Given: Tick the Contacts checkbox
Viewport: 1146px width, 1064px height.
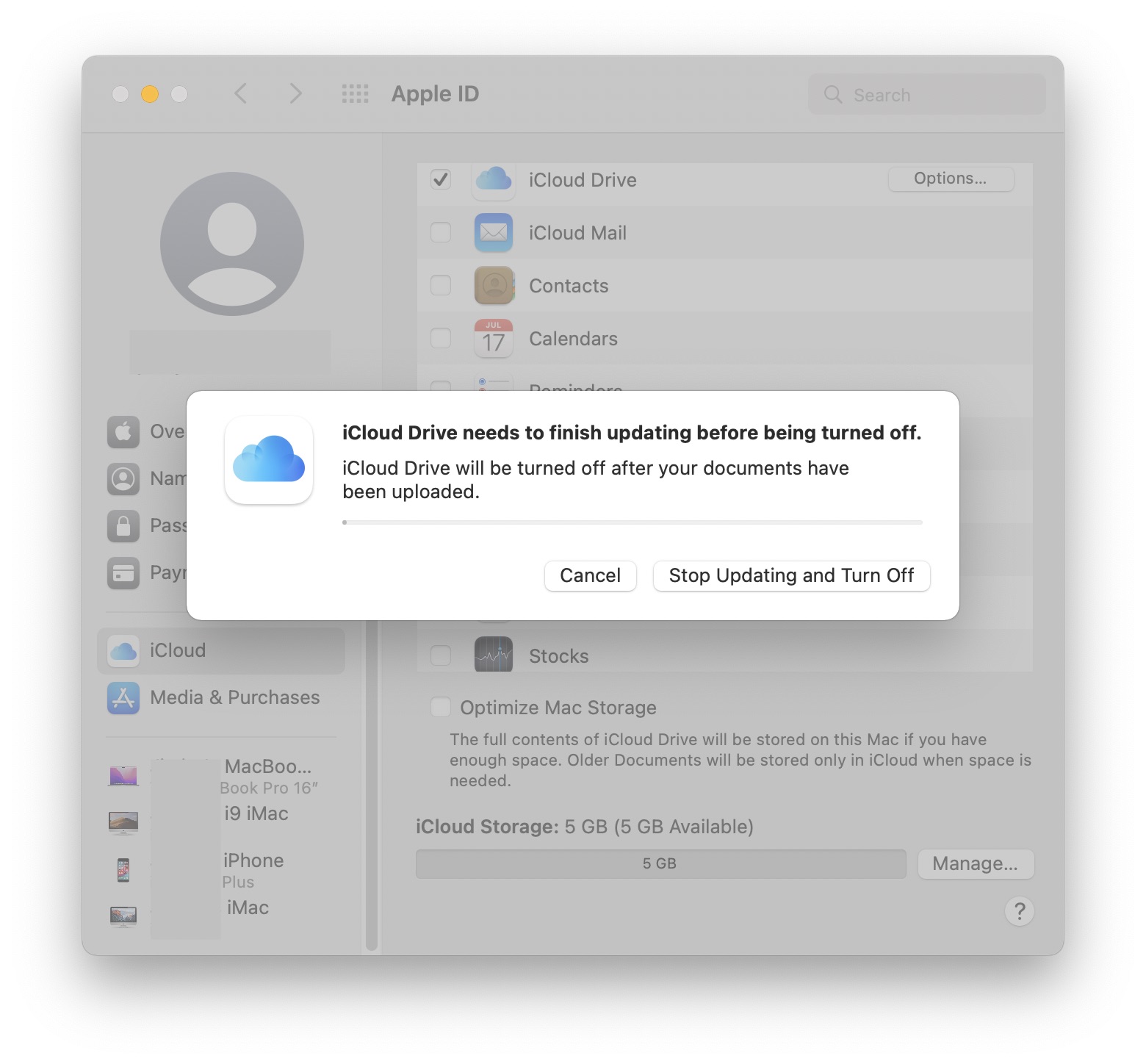Looking at the screenshot, I should coord(441,285).
